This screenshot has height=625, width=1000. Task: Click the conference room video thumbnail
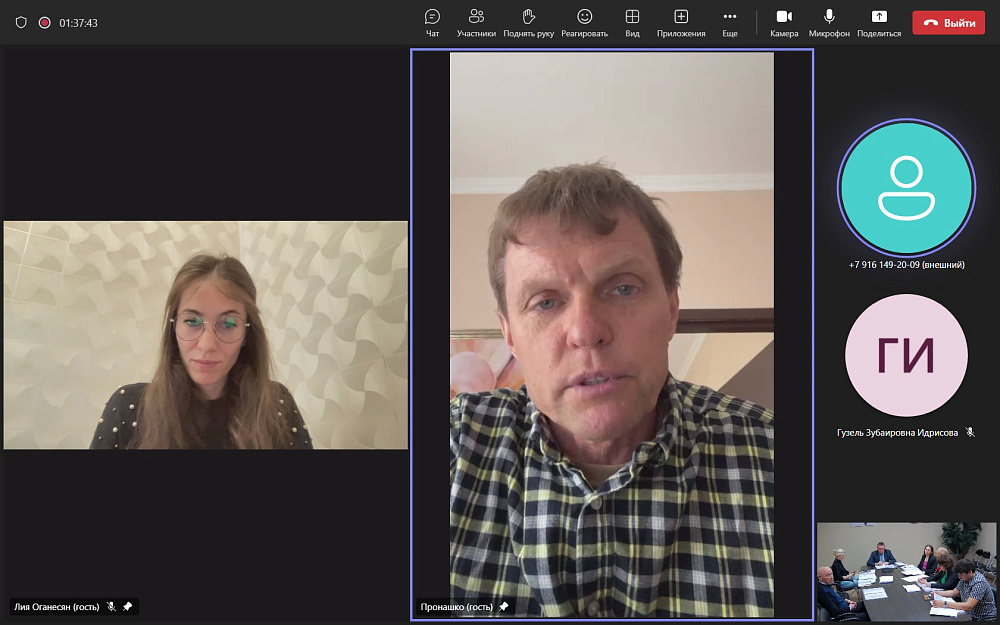click(906, 571)
